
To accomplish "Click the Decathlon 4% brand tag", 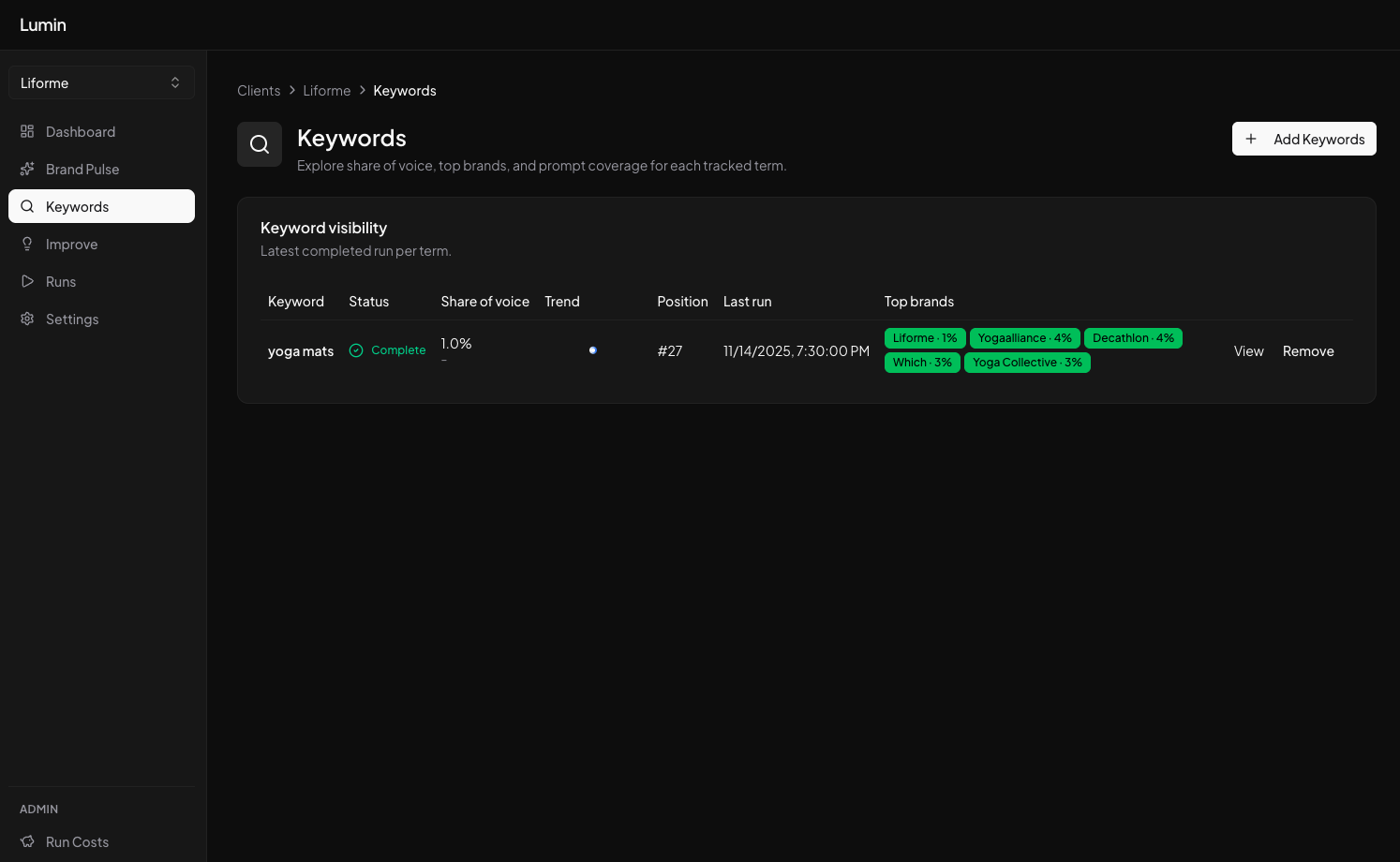I will click(1132, 338).
